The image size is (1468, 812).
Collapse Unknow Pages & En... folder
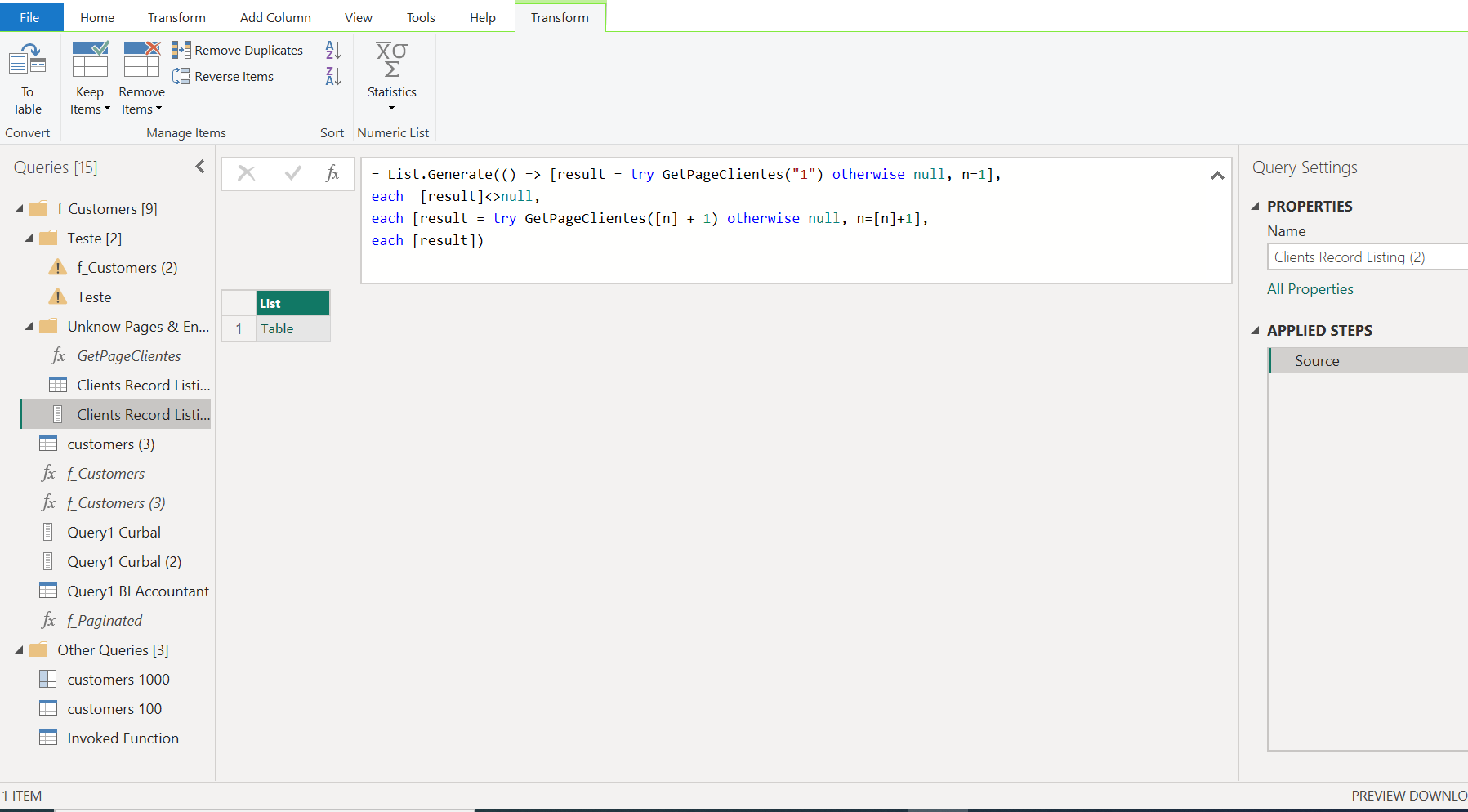click(x=29, y=327)
